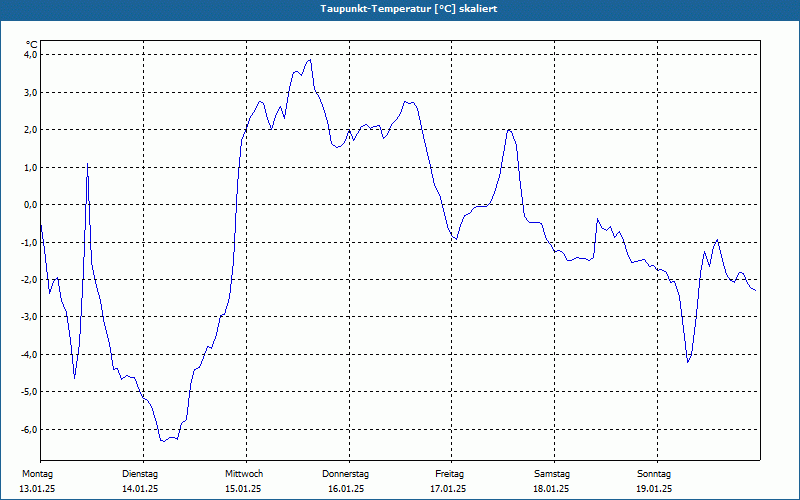Screen dimensions: 800x500
Task: Select the 4,0 y-axis label
Action: pyautogui.click(x=29, y=55)
